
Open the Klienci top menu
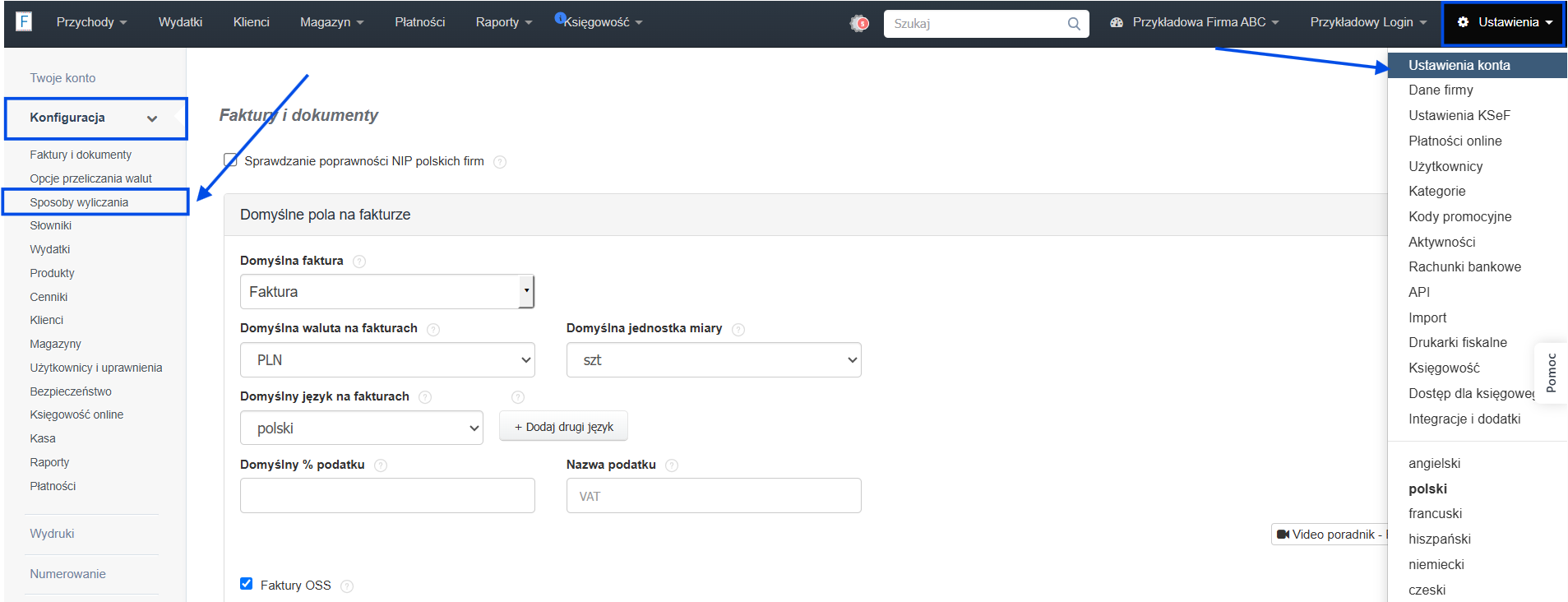click(251, 22)
